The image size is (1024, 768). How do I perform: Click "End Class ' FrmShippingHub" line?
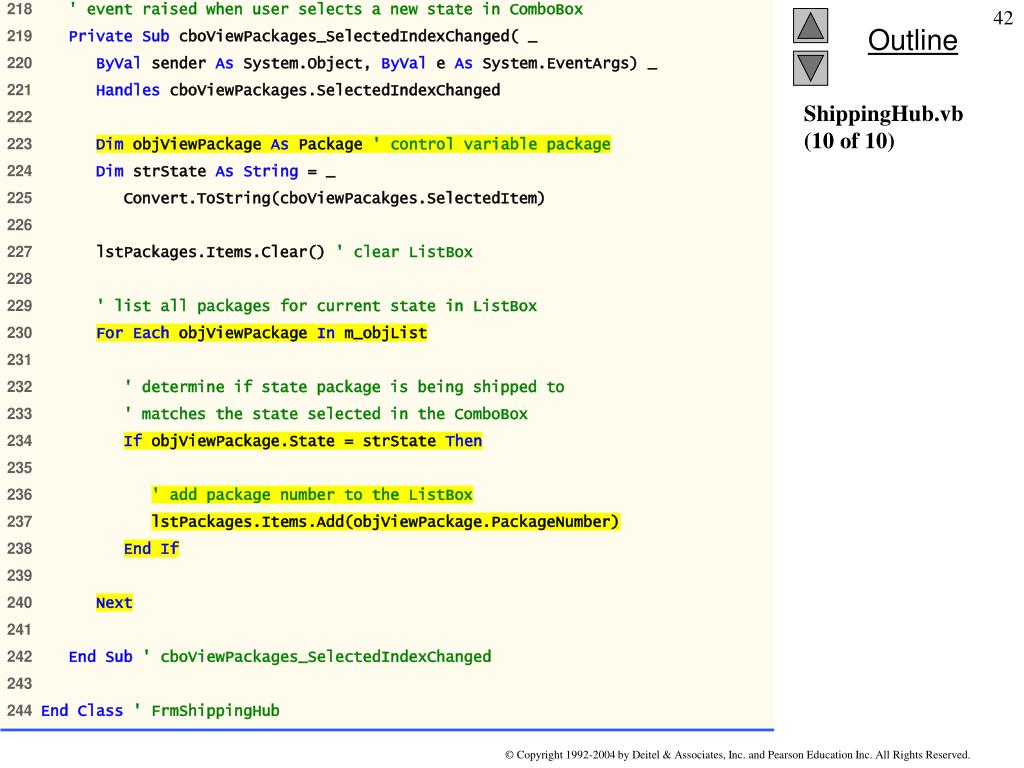[x=160, y=711]
